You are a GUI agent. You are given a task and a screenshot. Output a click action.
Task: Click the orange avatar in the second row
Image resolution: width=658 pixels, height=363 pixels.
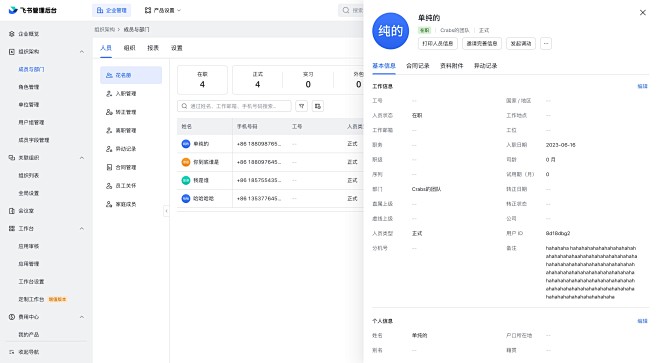[x=186, y=162]
